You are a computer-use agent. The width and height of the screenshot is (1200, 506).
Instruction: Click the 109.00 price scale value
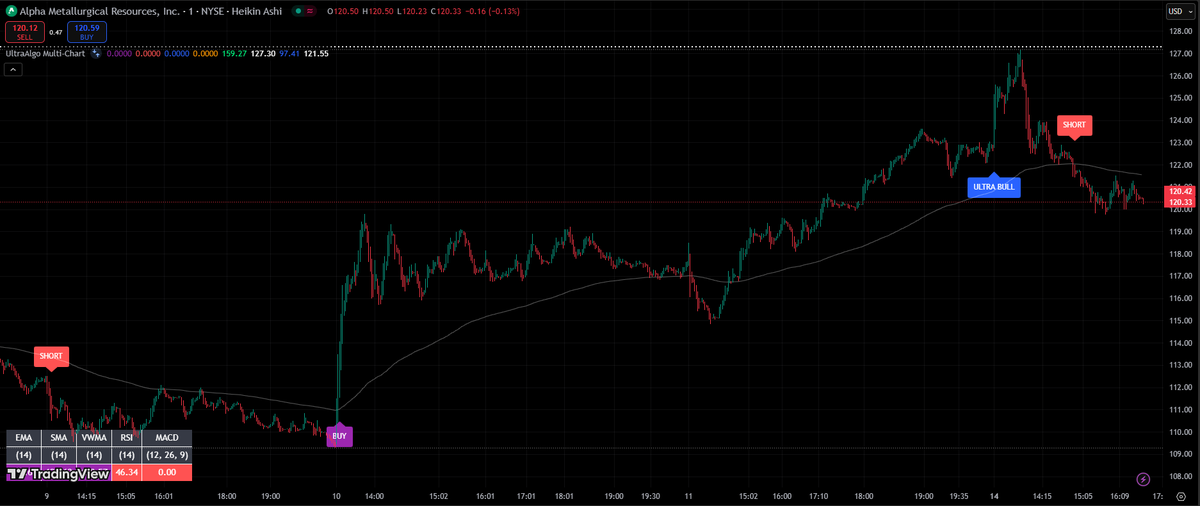tap(1181, 454)
